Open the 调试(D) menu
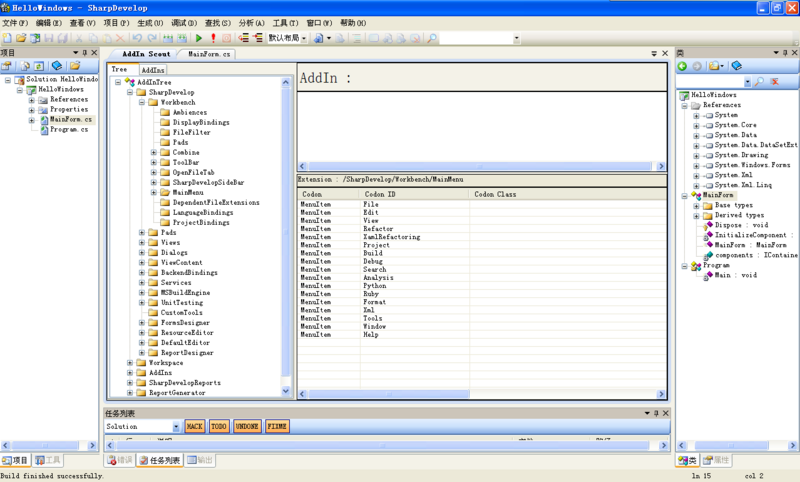This screenshot has height=482, width=800. pyautogui.click(x=183, y=22)
